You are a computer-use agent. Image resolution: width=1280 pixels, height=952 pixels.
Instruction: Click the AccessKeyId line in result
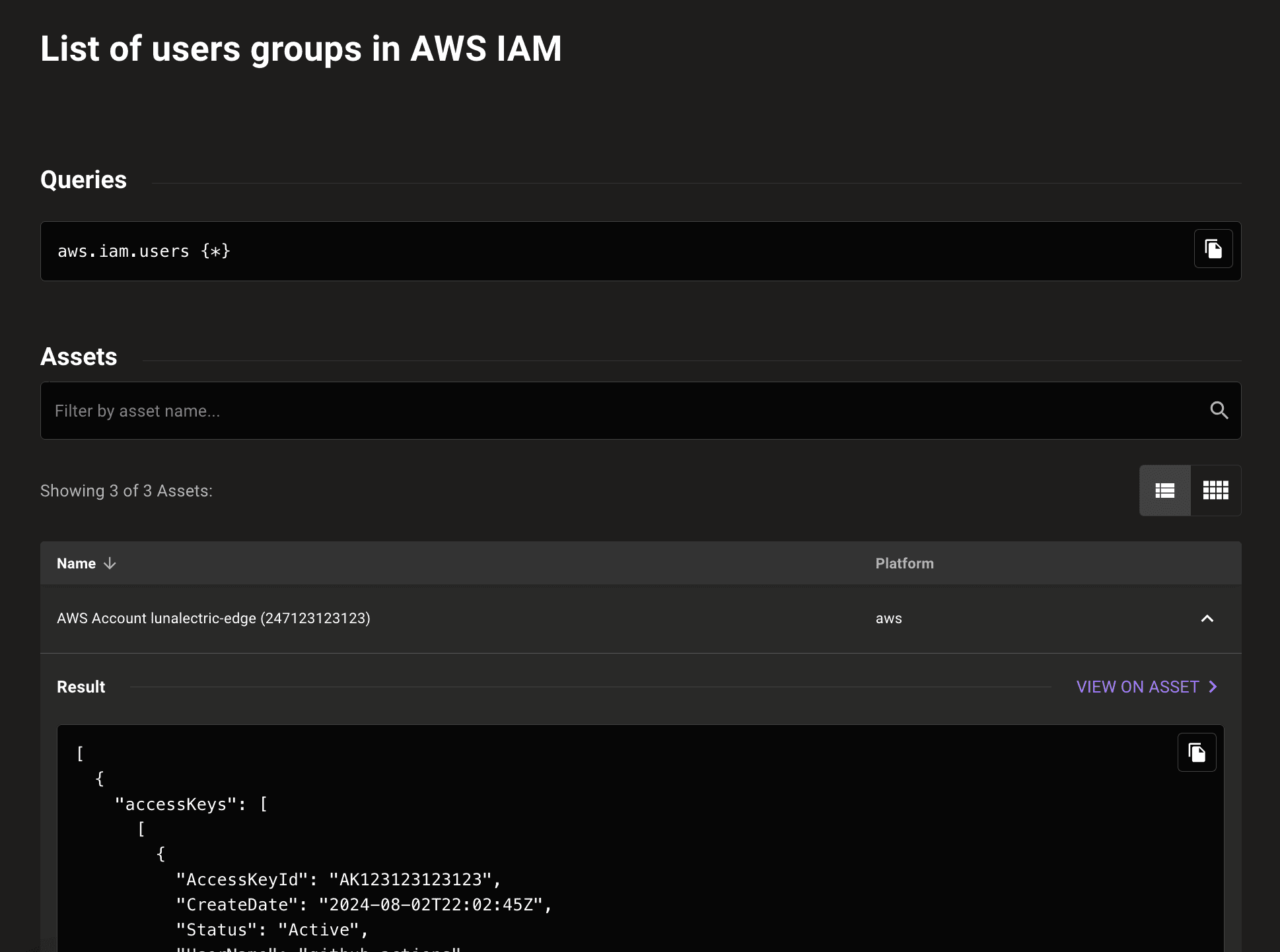(338, 879)
